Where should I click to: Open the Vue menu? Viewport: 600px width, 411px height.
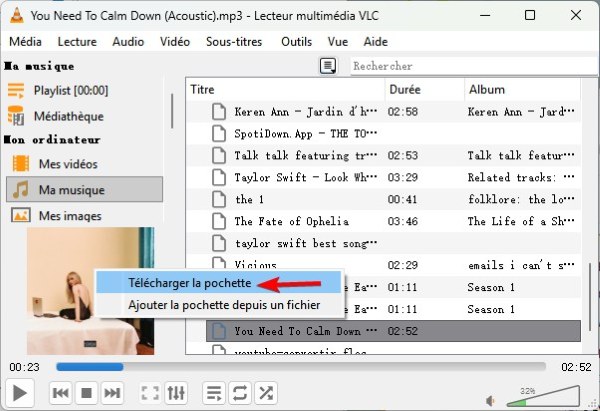(x=338, y=41)
